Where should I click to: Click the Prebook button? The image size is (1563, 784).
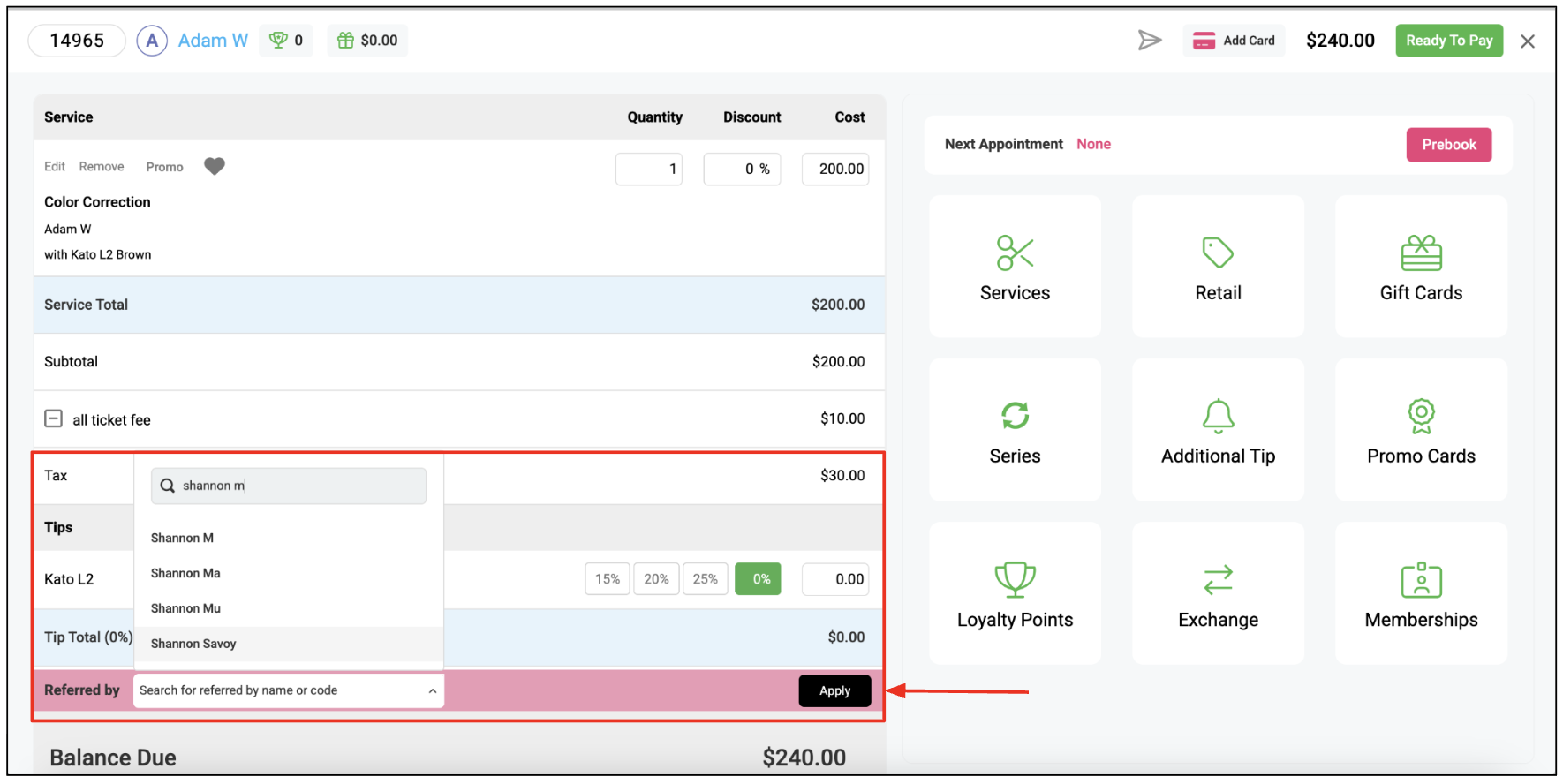click(x=1448, y=145)
